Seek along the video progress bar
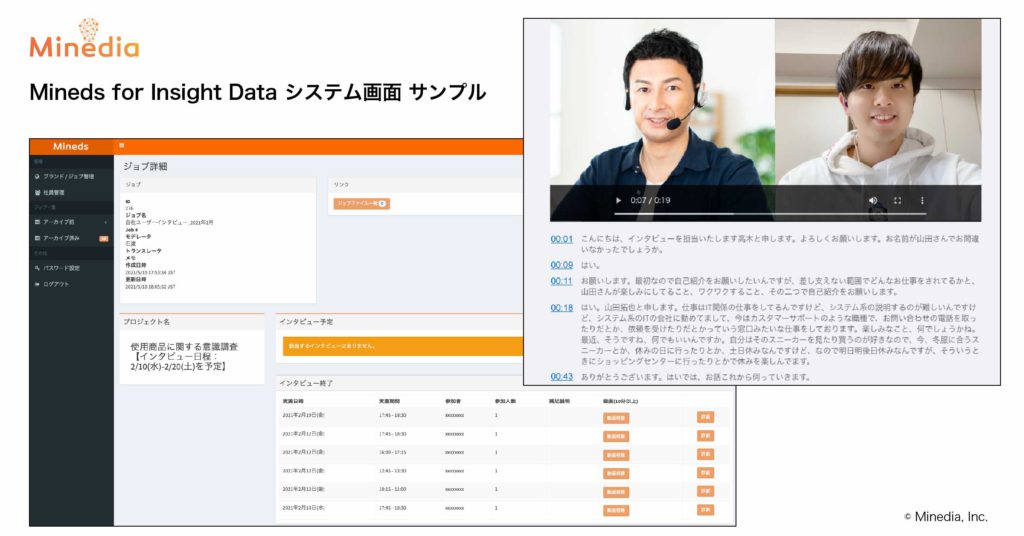The width and height of the screenshot is (1024, 536). (x=738, y=213)
